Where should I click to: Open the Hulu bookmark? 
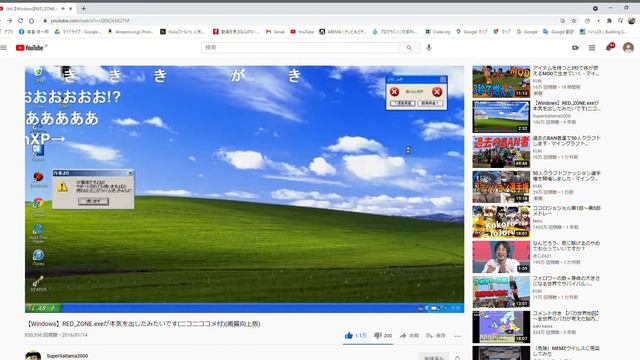[182, 31]
